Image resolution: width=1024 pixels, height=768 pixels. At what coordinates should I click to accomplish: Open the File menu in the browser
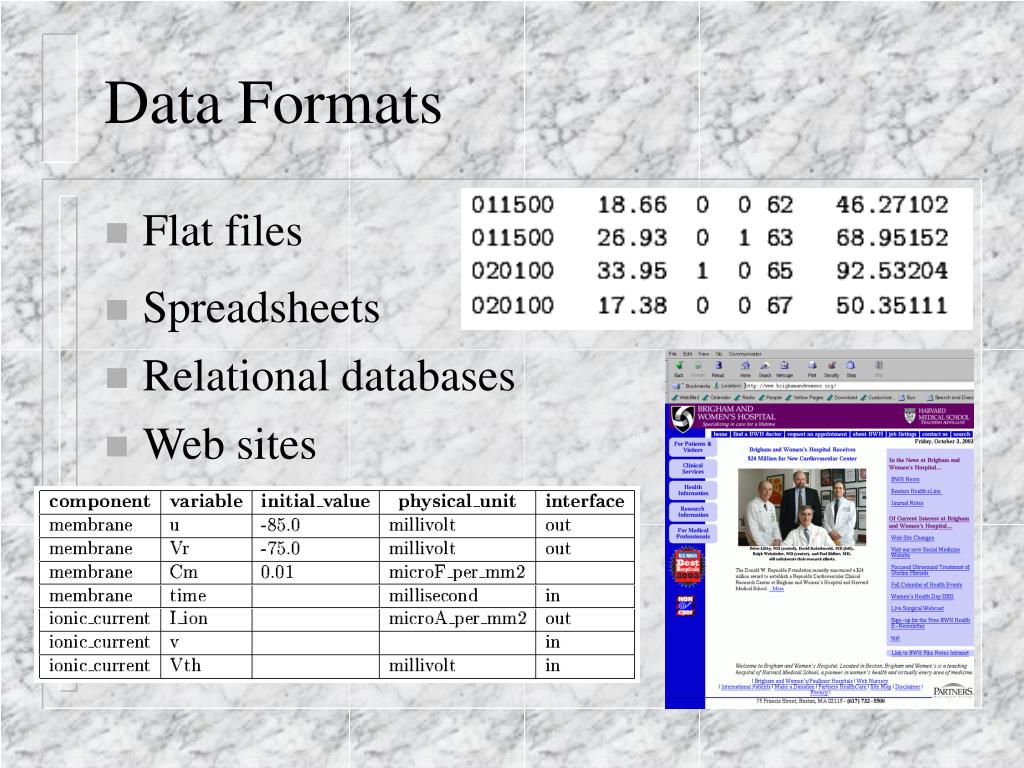pyautogui.click(x=673, y=354)
